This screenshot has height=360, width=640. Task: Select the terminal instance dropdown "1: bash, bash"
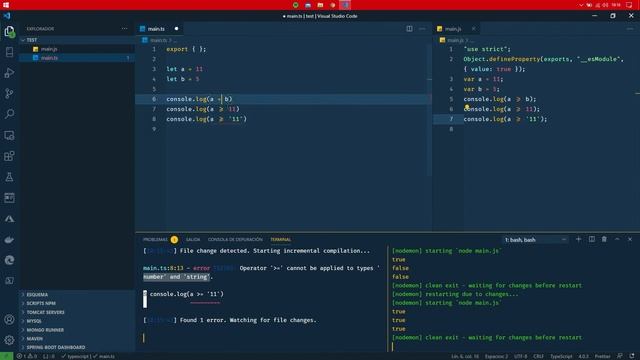pos(535,240)
